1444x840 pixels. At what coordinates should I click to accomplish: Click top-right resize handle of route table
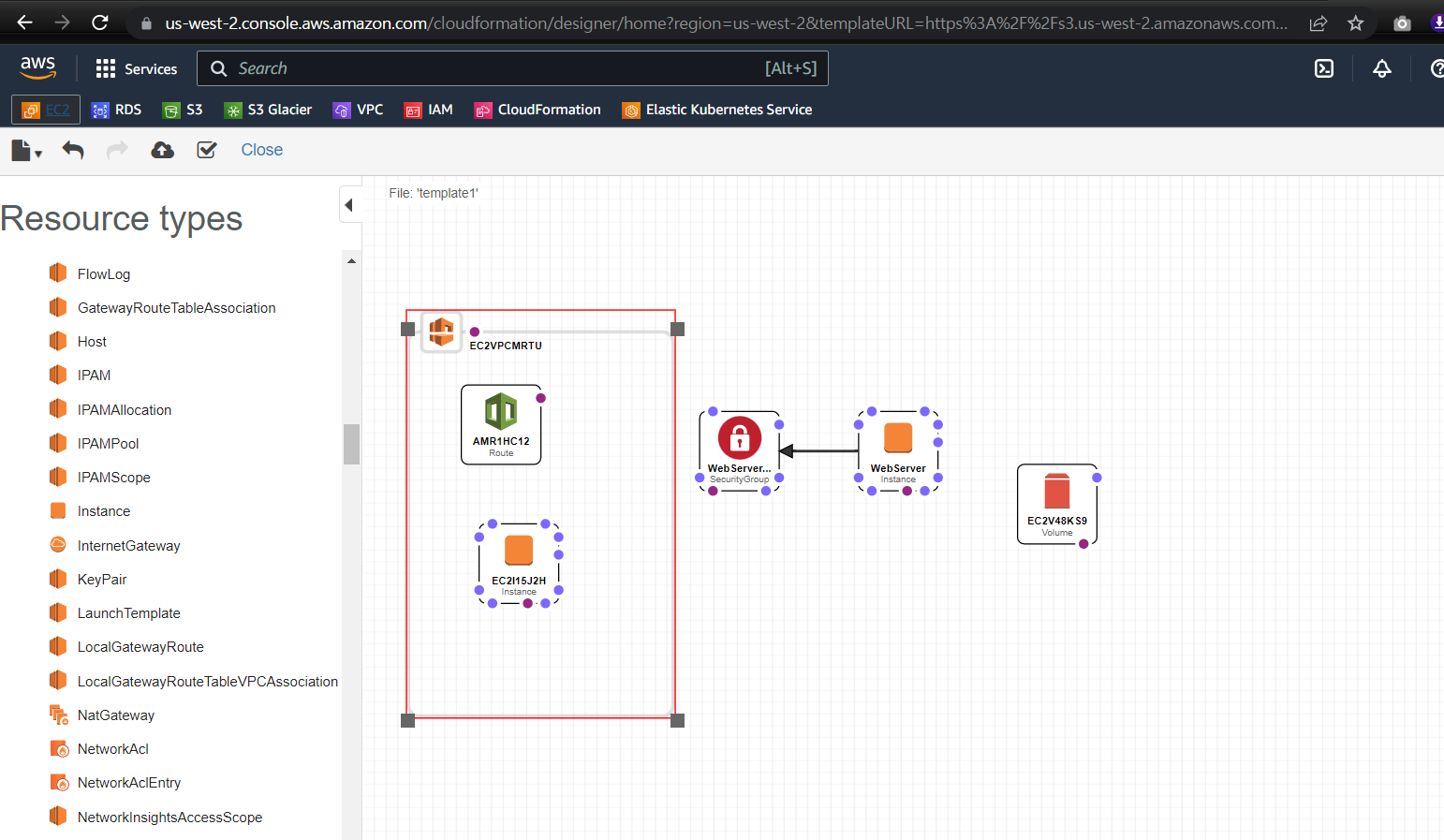678,329
